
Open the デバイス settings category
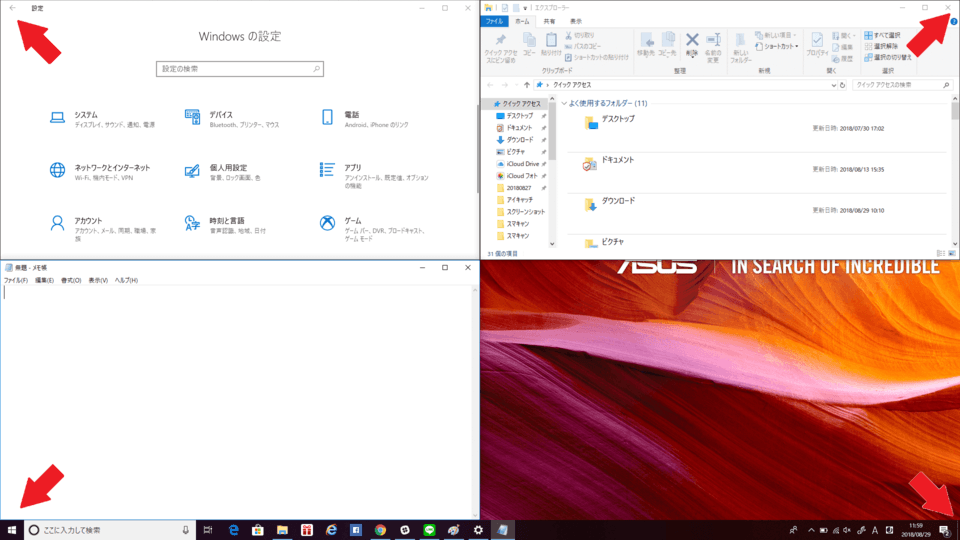coord(220,118)
